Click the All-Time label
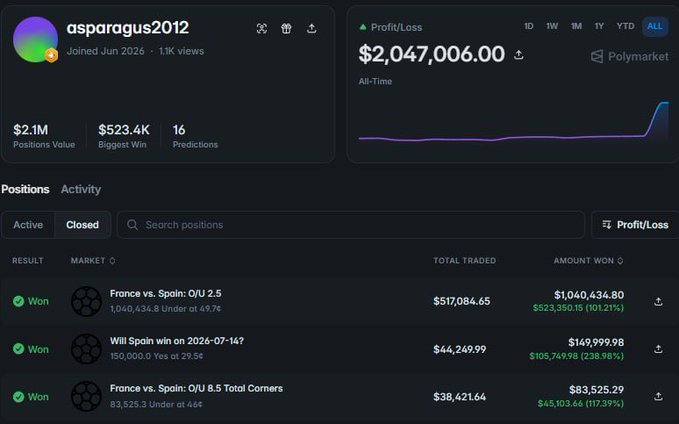The height and width of the screenshot is (424, 679). (375, 81)
